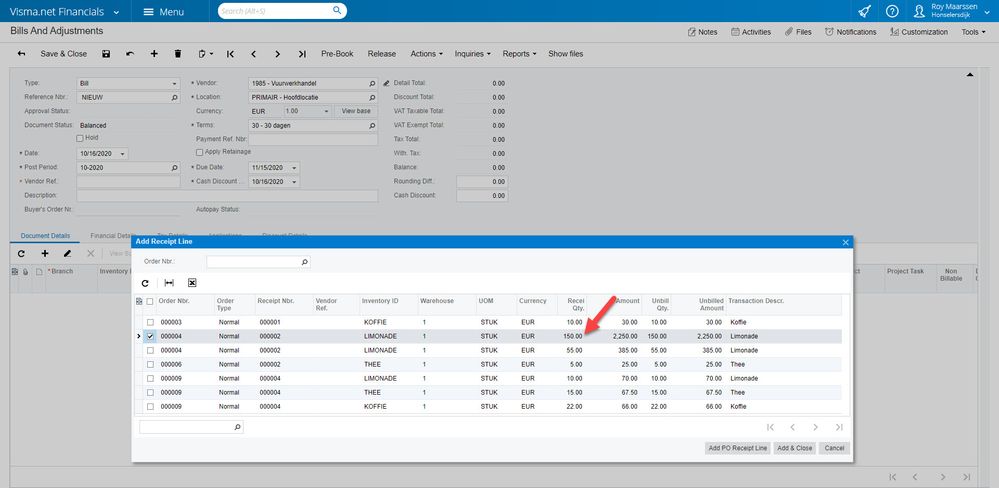The image size is (999, 488).
Task: Expand the Reports dropdown menu
Action: click(x=519, y=53)
